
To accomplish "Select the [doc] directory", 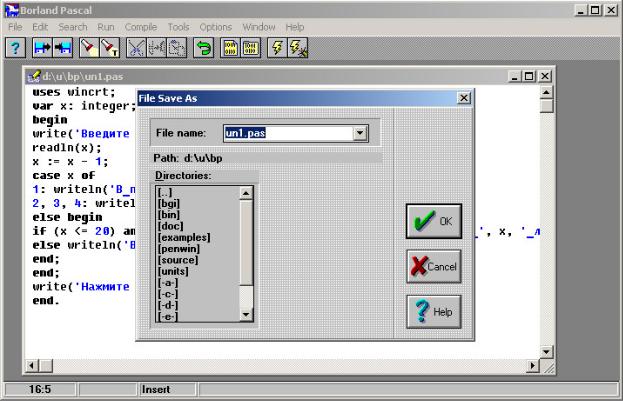I will pyautogui.click(x=170, y=226).
